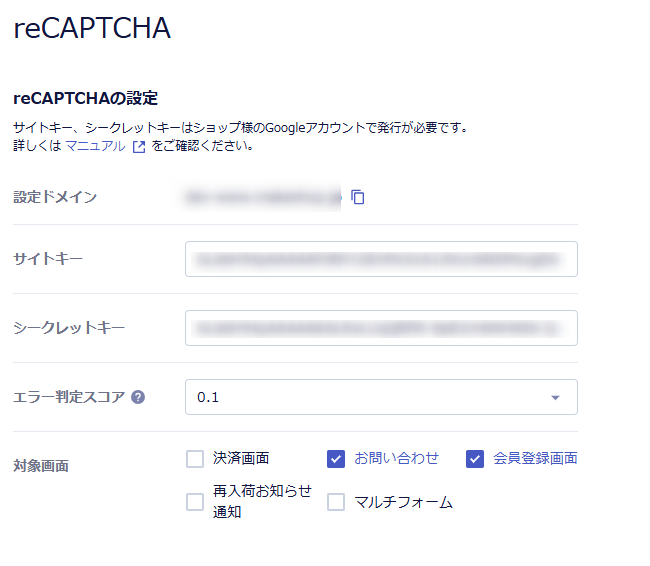The height and width of the screenshot is (566, 650).
Task: Click the マルチフォーム label text
Action: 403,502
